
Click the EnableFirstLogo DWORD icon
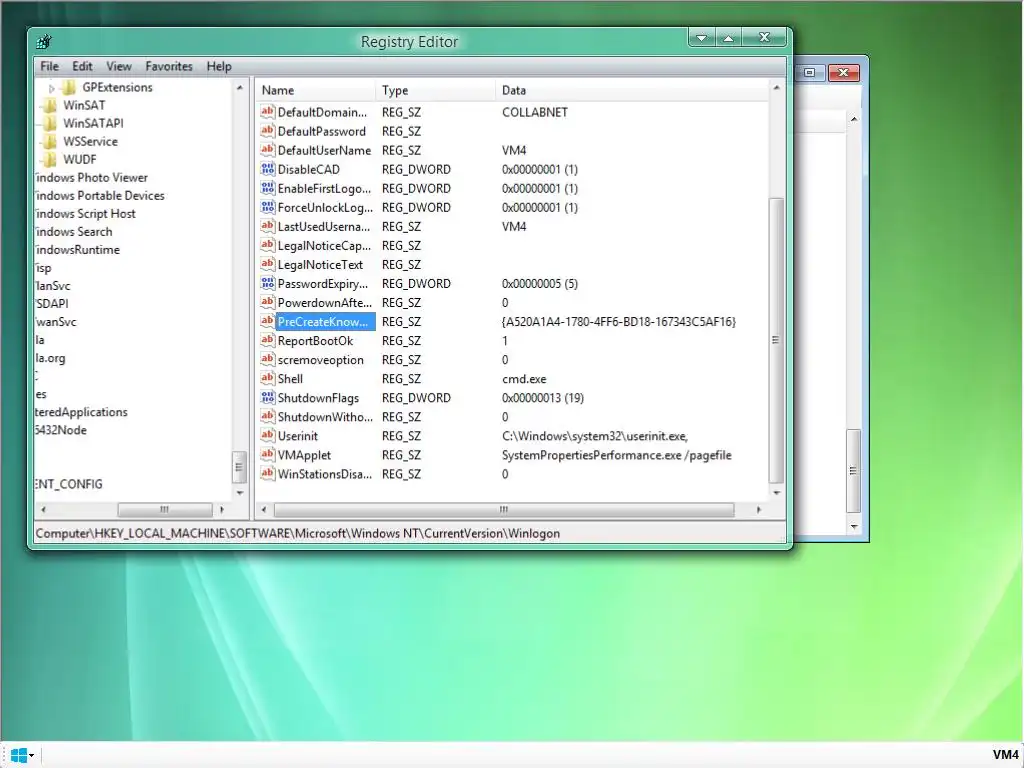(x=267, y=188)
